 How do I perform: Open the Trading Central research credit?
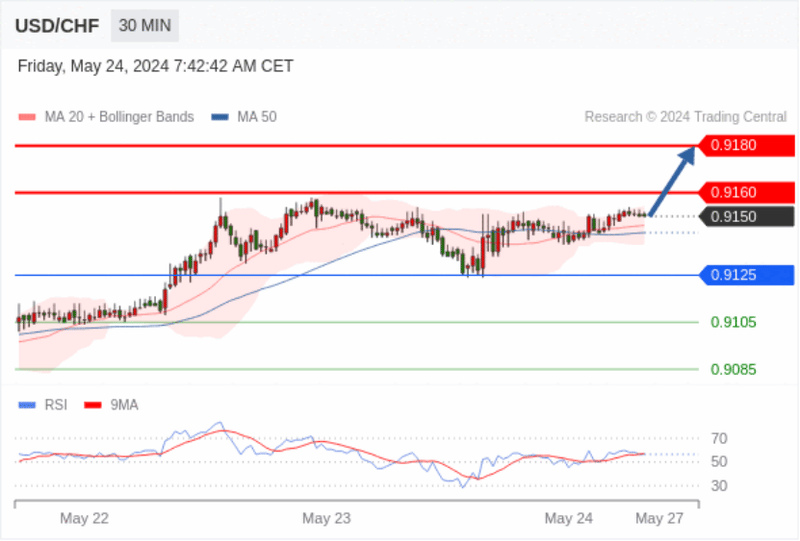685,117
